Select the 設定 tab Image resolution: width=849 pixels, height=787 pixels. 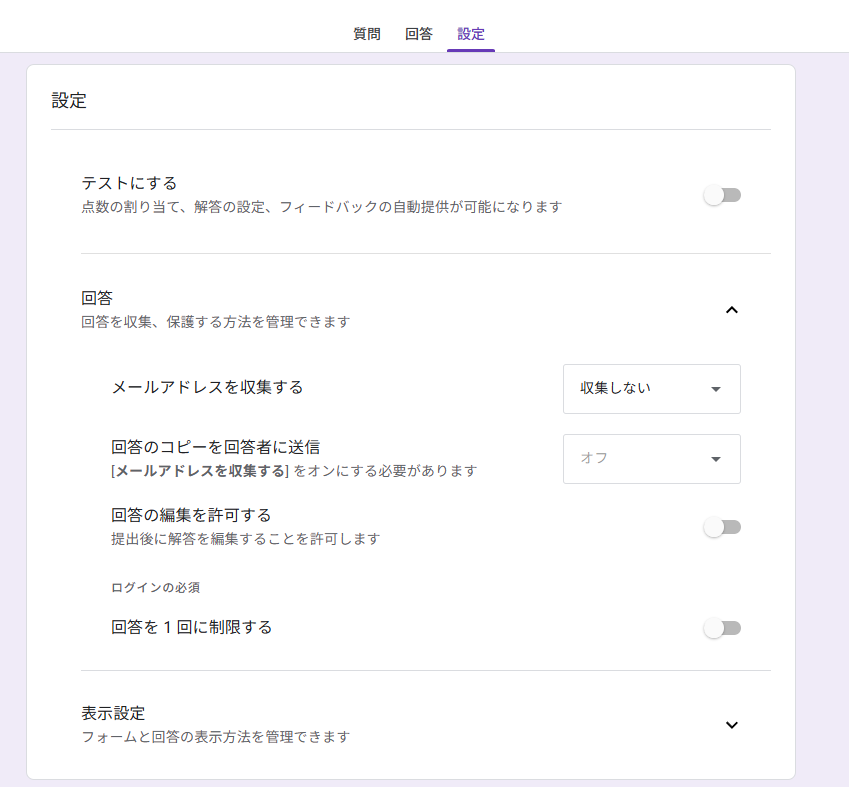point(471,34)
